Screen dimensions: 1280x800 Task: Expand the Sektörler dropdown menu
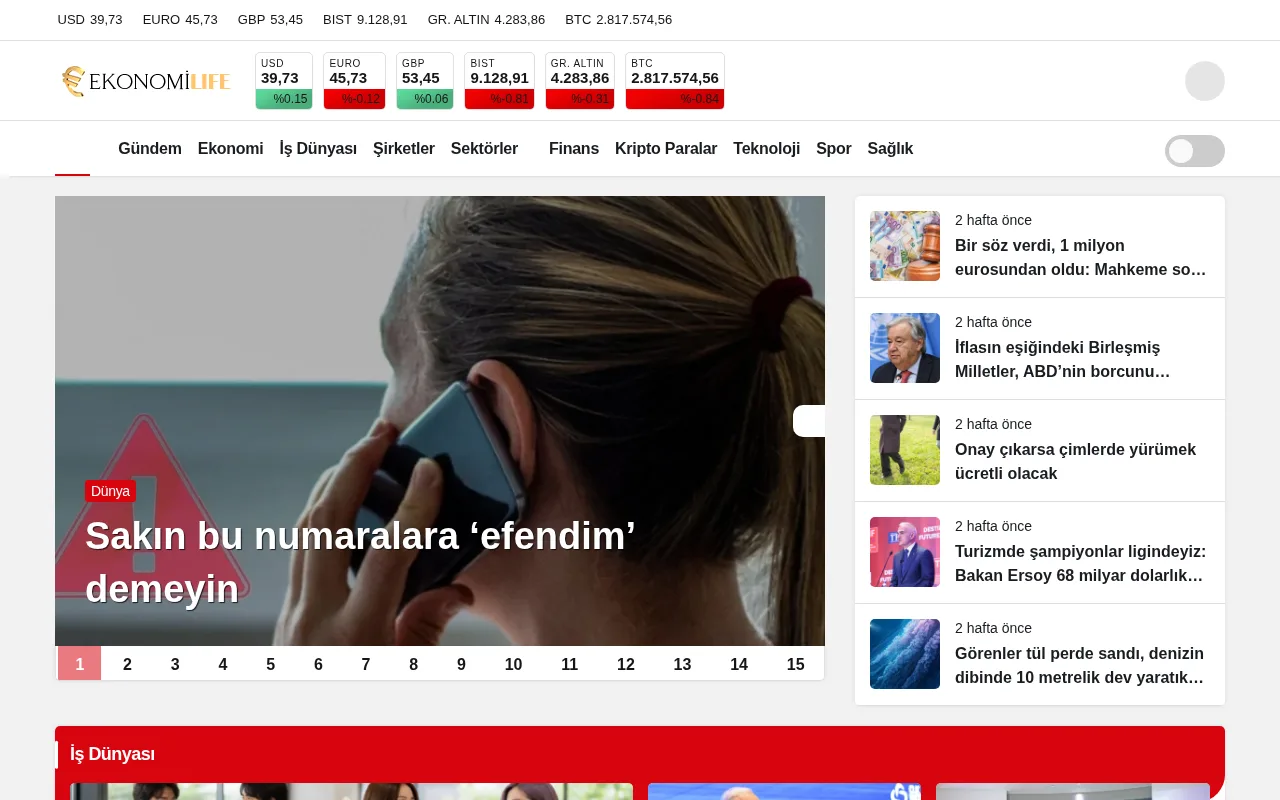[484, 149]
